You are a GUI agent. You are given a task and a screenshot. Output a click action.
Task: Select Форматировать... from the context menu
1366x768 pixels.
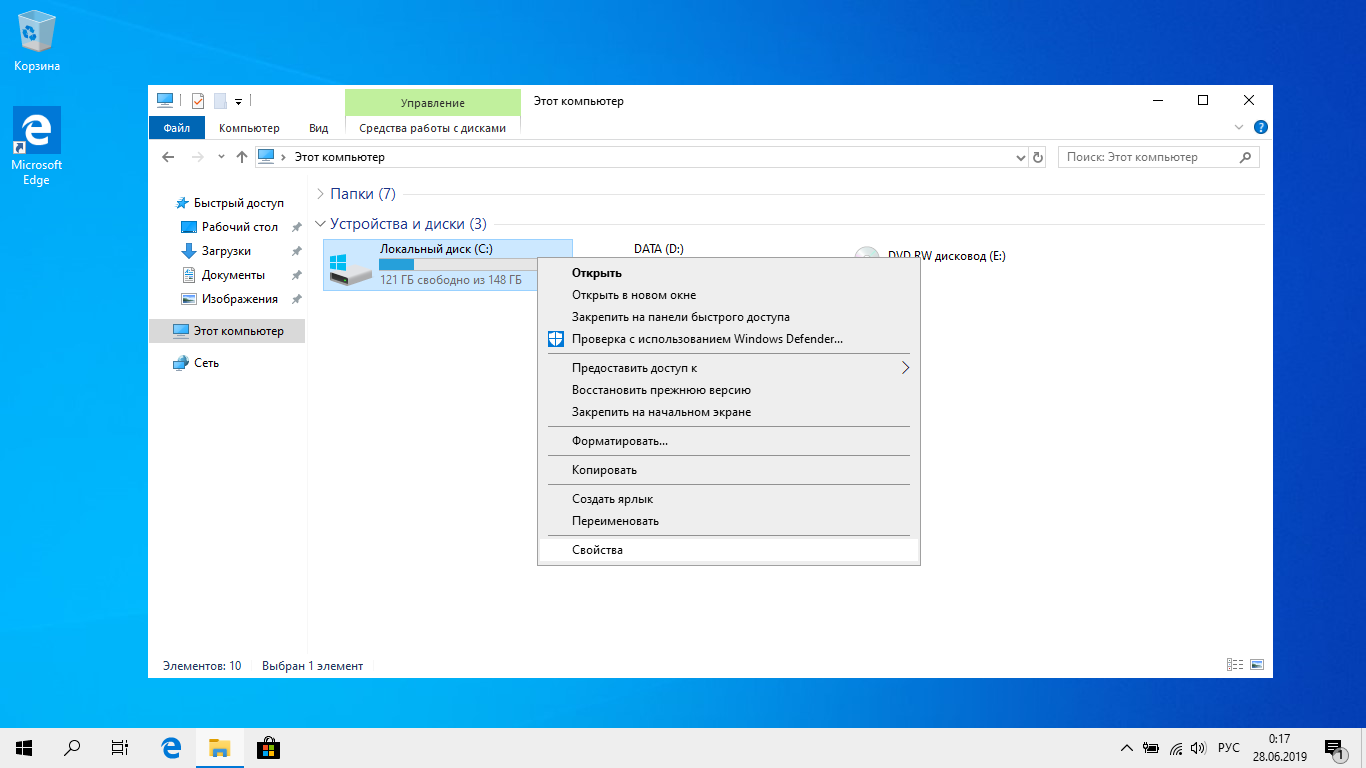click(619, 441)
